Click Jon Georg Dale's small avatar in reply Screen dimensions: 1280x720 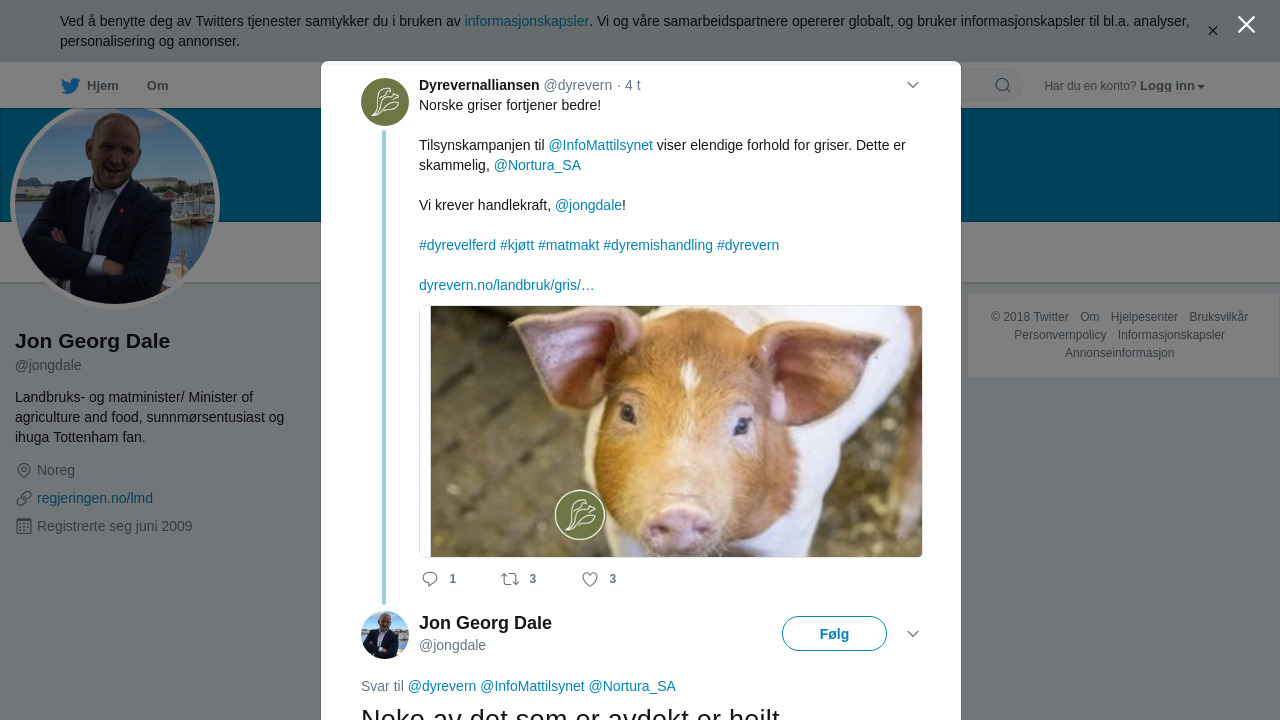coord(385,635)
